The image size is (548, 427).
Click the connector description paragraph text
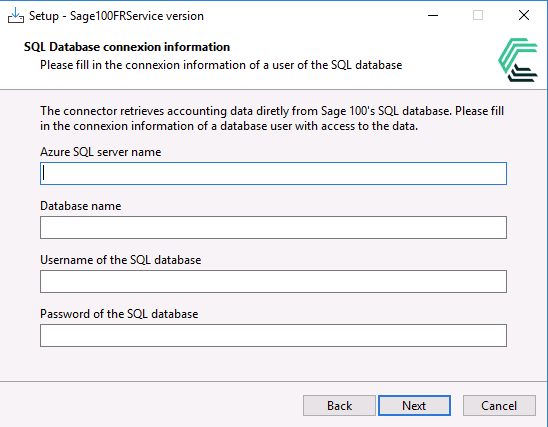coord(272,118)
